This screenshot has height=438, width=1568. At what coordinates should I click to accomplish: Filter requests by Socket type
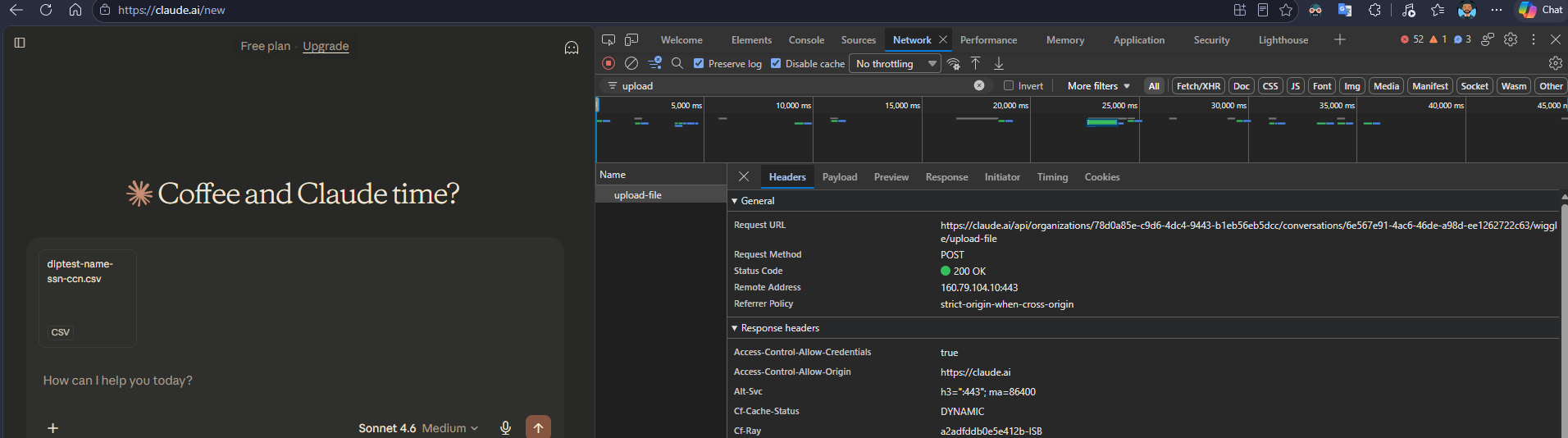click(1475, 85)
